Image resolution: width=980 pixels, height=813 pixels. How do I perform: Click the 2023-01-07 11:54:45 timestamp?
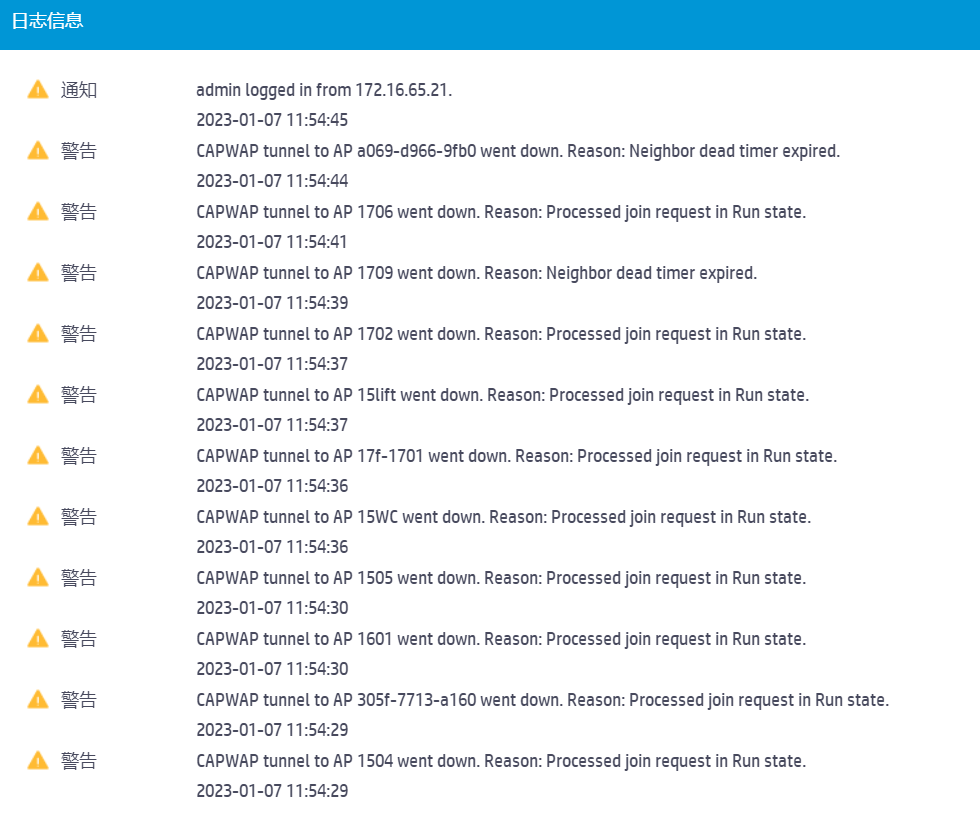(x=272, y=120)
